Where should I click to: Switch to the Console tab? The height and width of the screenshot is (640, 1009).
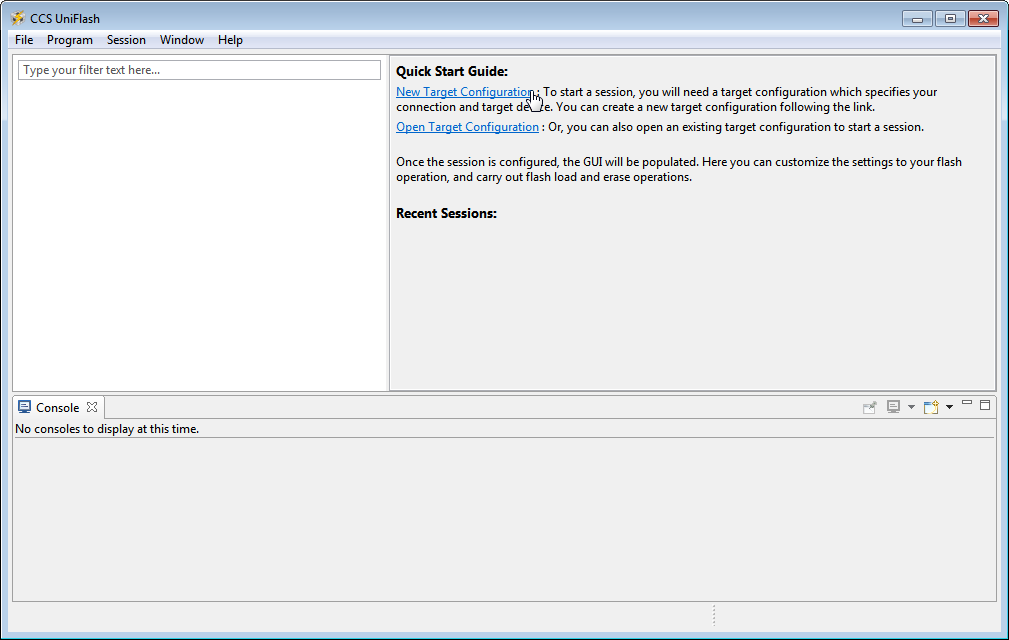(55, 406)
